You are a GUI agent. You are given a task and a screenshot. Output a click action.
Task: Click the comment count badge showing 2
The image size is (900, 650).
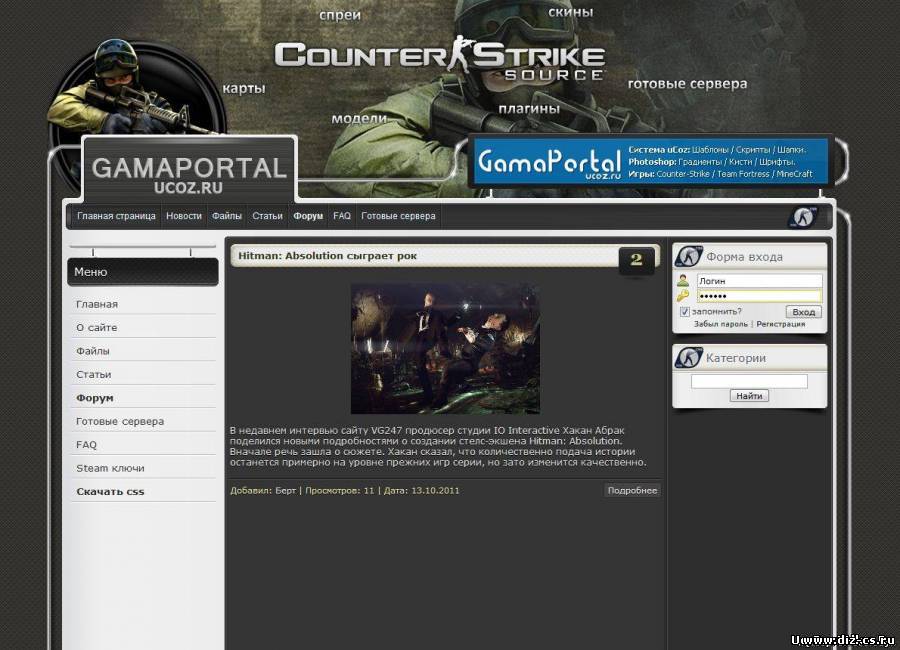coord(636,259)
